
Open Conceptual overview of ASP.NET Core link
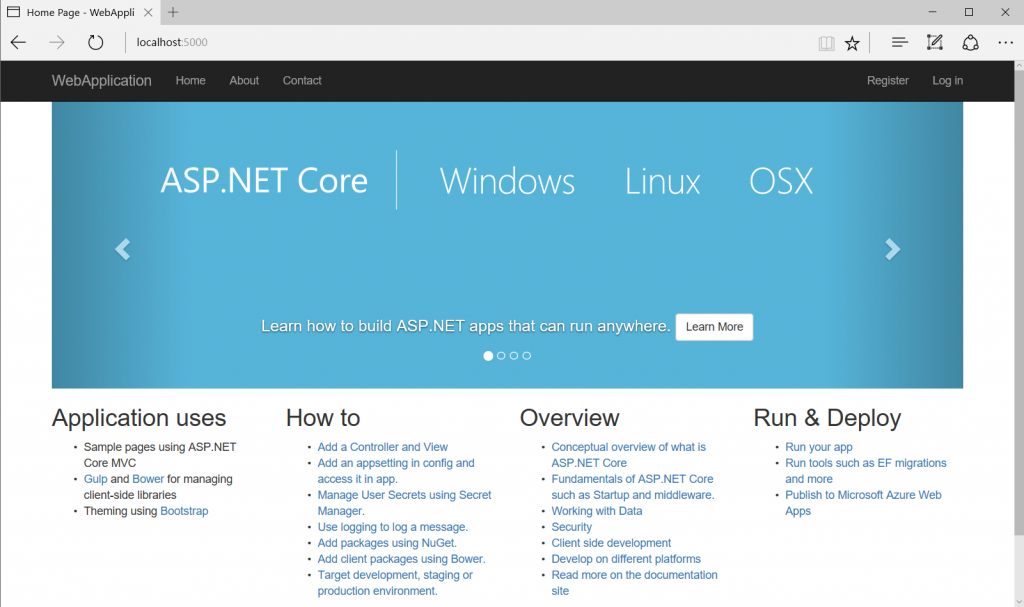point(628,455)
